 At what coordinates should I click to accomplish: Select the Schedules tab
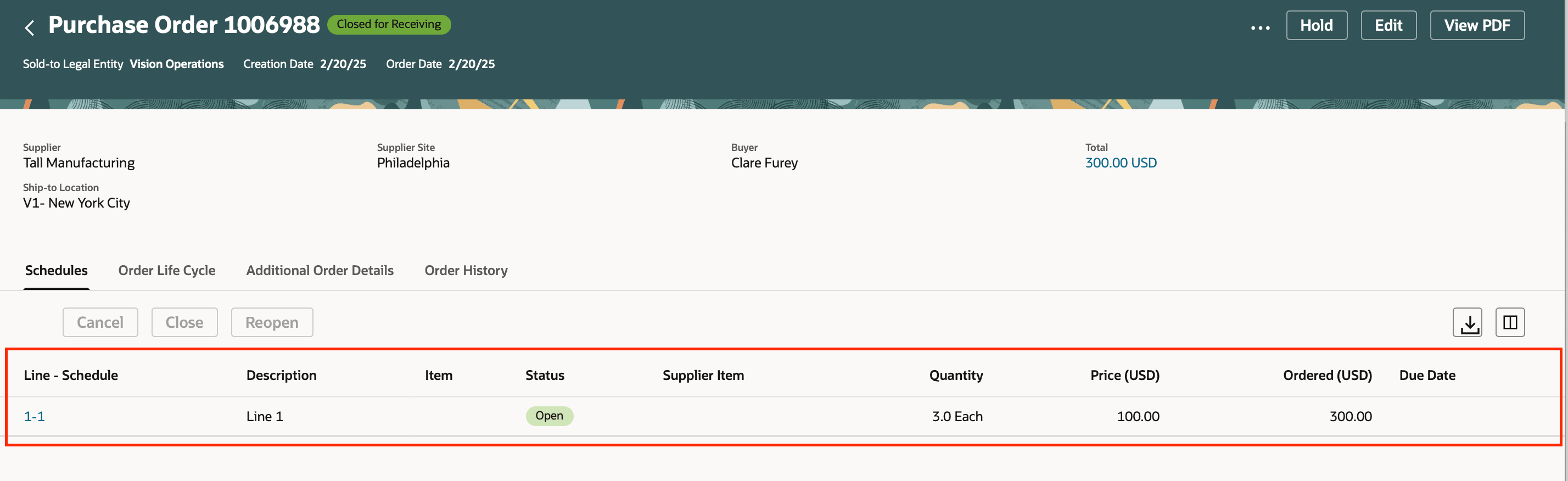click(56, 270)
